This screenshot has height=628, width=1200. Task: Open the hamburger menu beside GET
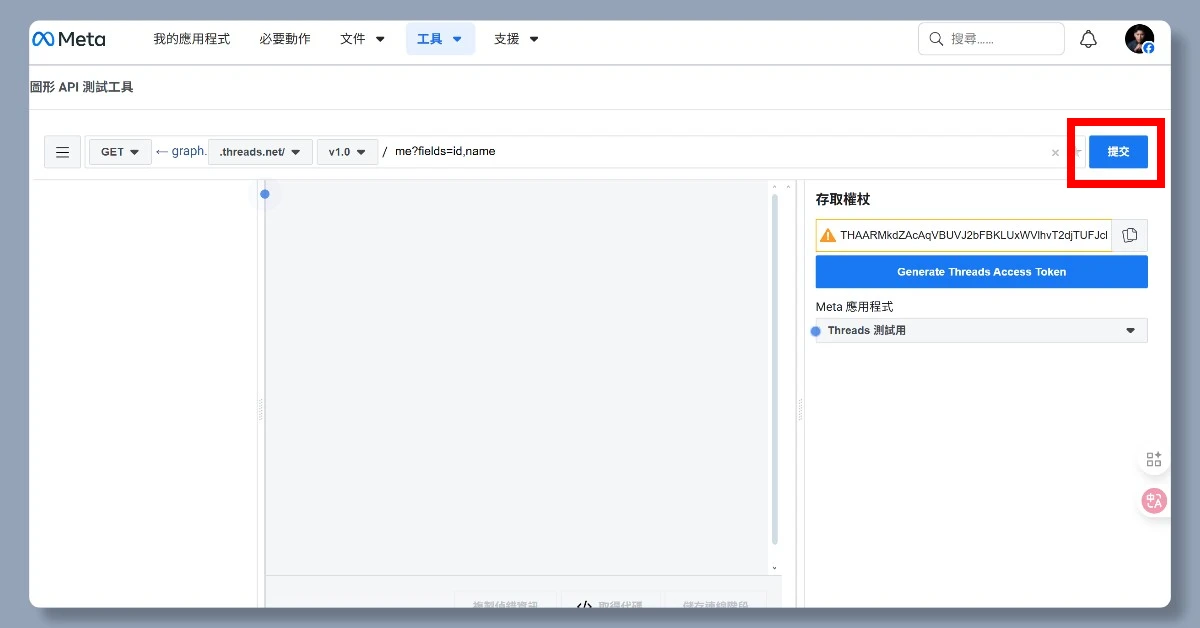pos(62,152)
